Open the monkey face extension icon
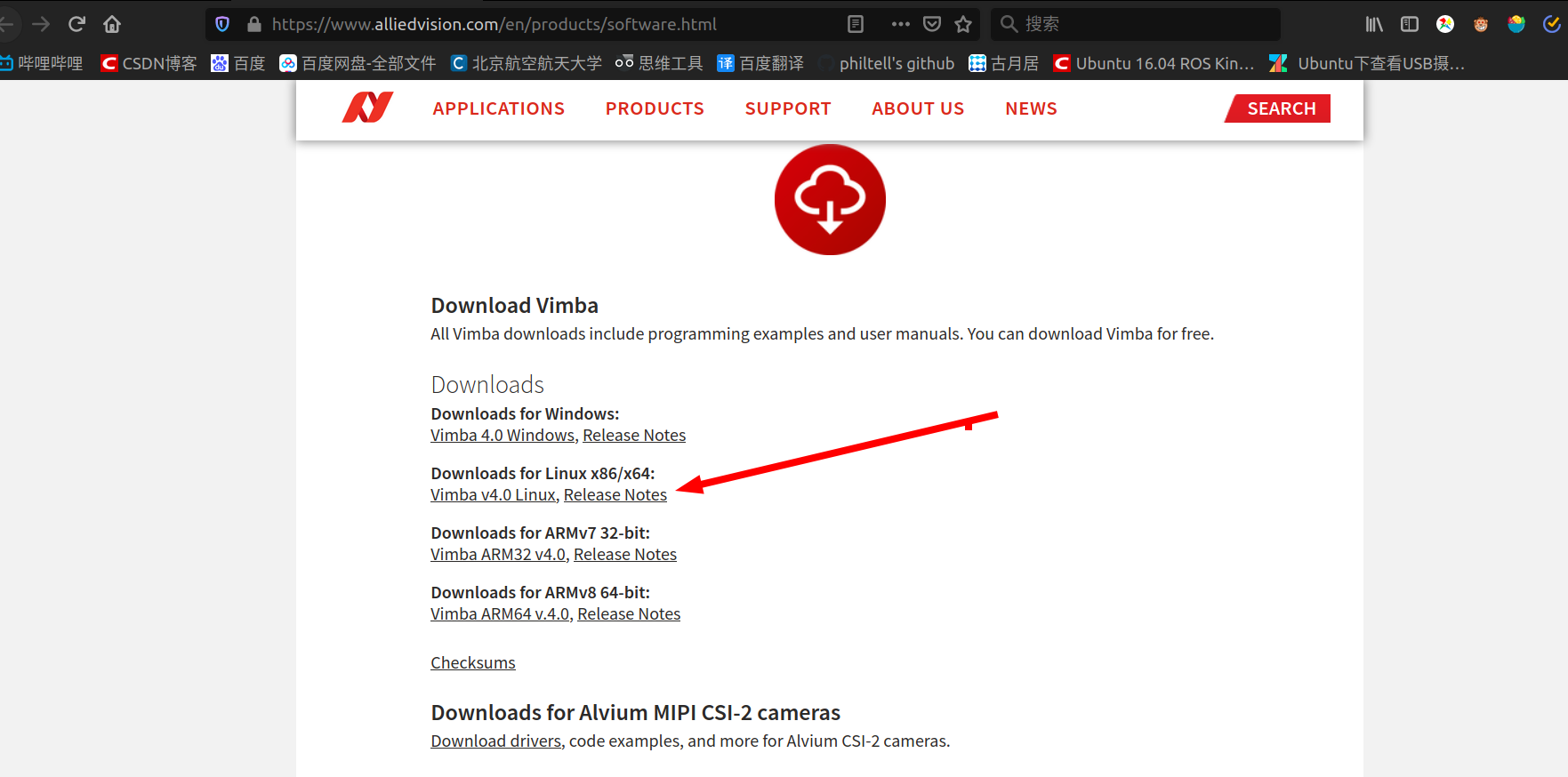Image resolution: width=1568 pixels, height=777 pixels. click(x=1481, y=24)
